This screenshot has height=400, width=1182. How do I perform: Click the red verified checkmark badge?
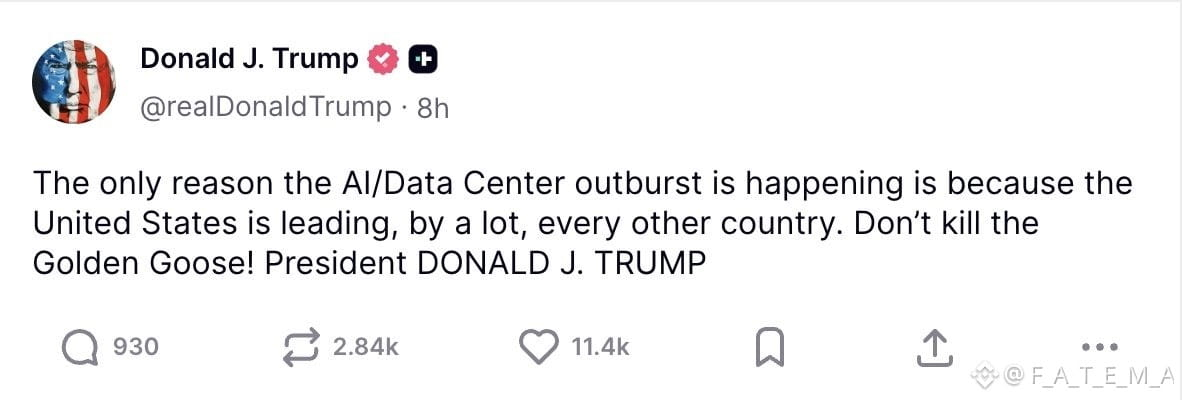[x=383, y=60]
